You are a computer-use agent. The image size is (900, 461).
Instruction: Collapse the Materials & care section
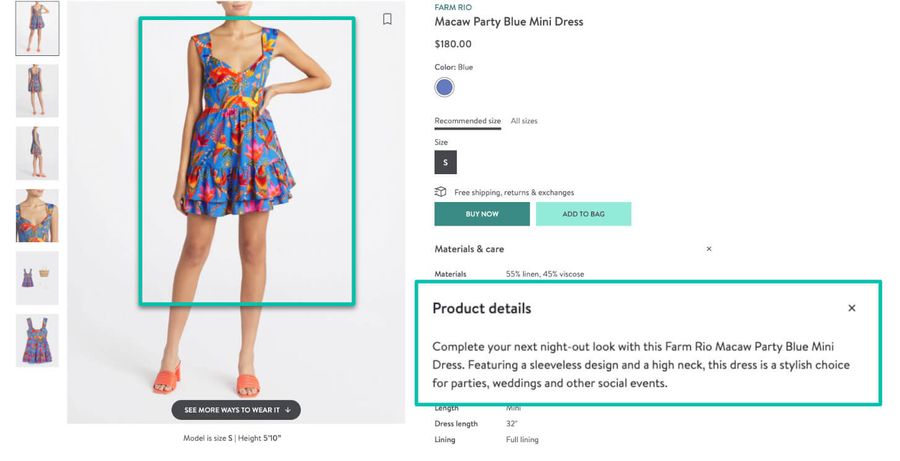[x=709, y=249]
